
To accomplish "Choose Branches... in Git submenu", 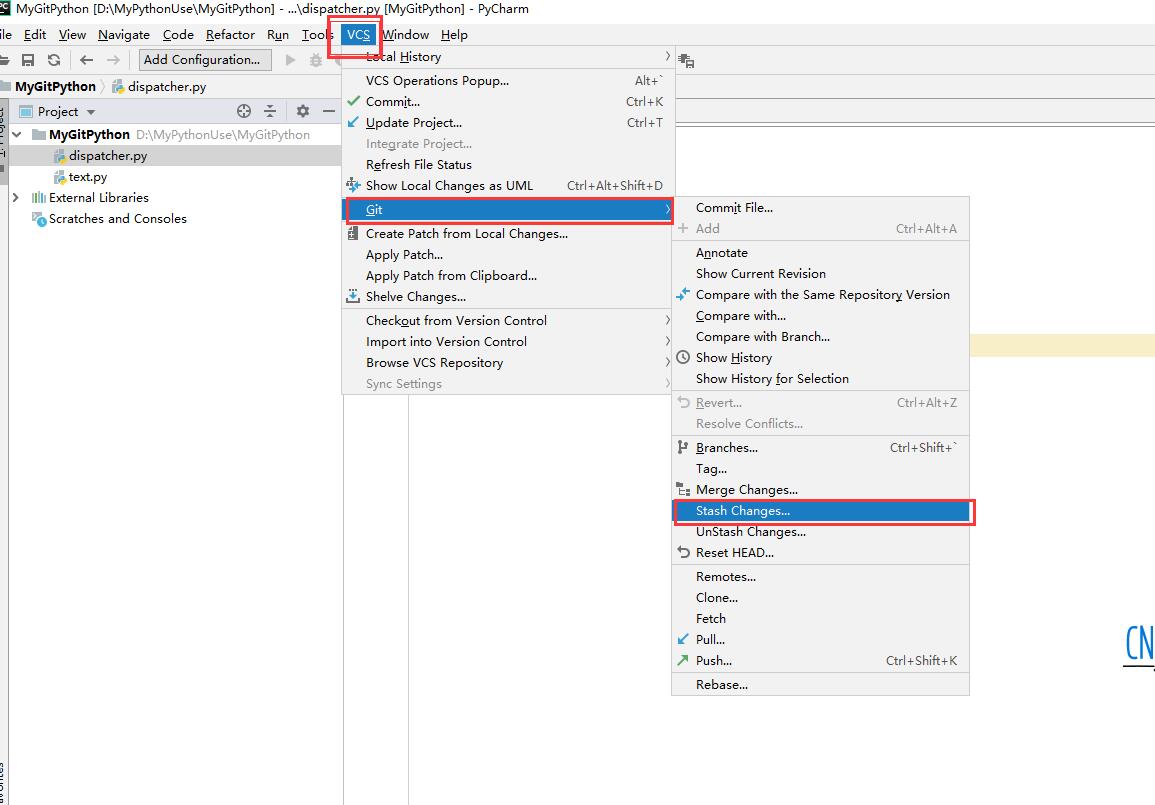I will pos(821,448).
